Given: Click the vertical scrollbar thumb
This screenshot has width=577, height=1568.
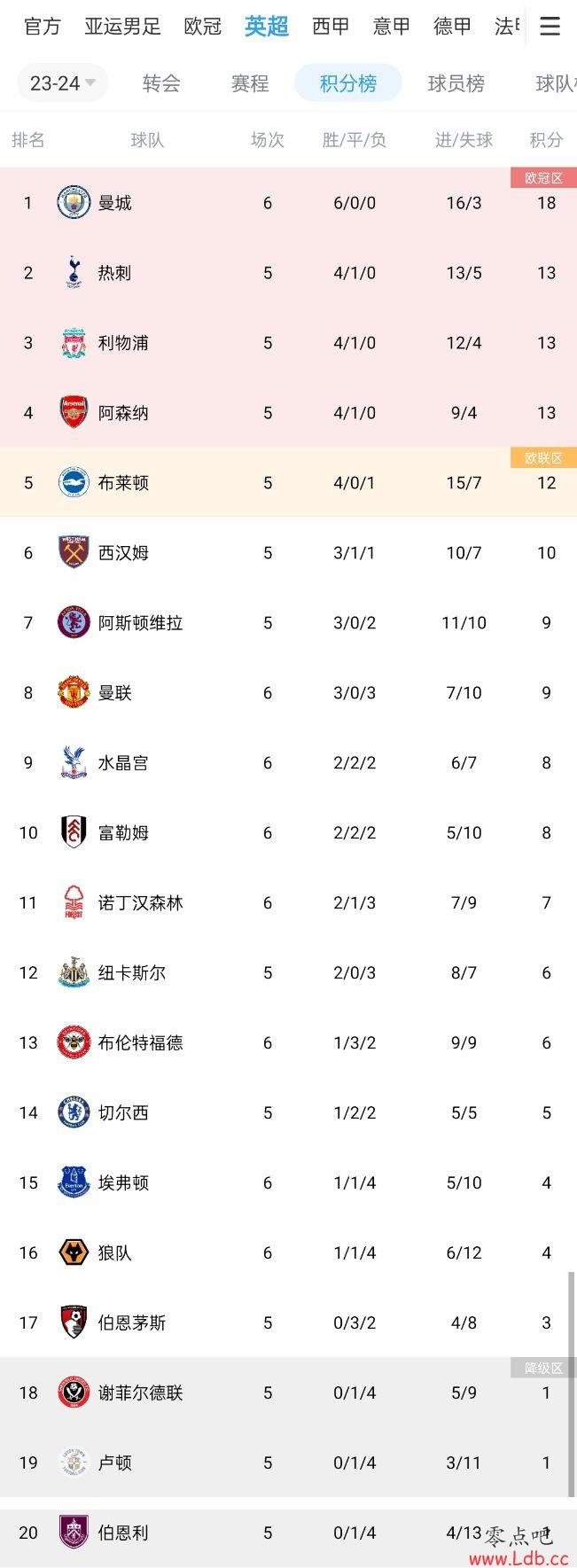Looking at the screenshot, I should click(x=571, y=1384).
